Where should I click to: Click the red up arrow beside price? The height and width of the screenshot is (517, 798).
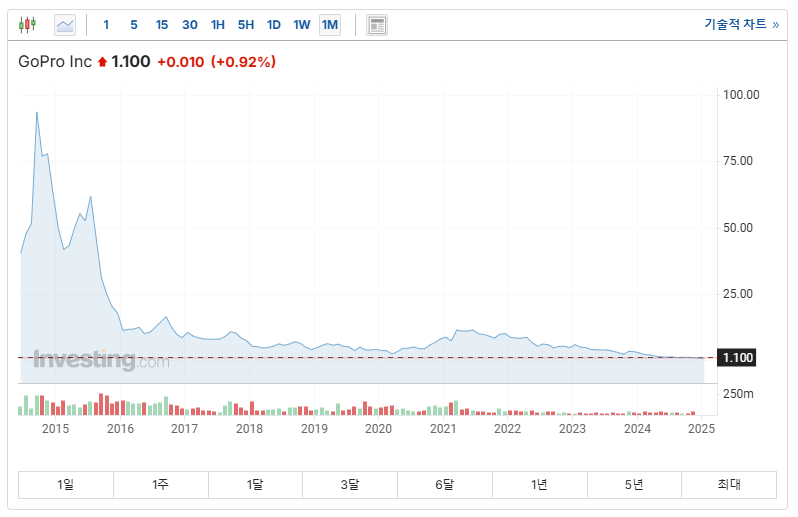(x=102, y=62)
